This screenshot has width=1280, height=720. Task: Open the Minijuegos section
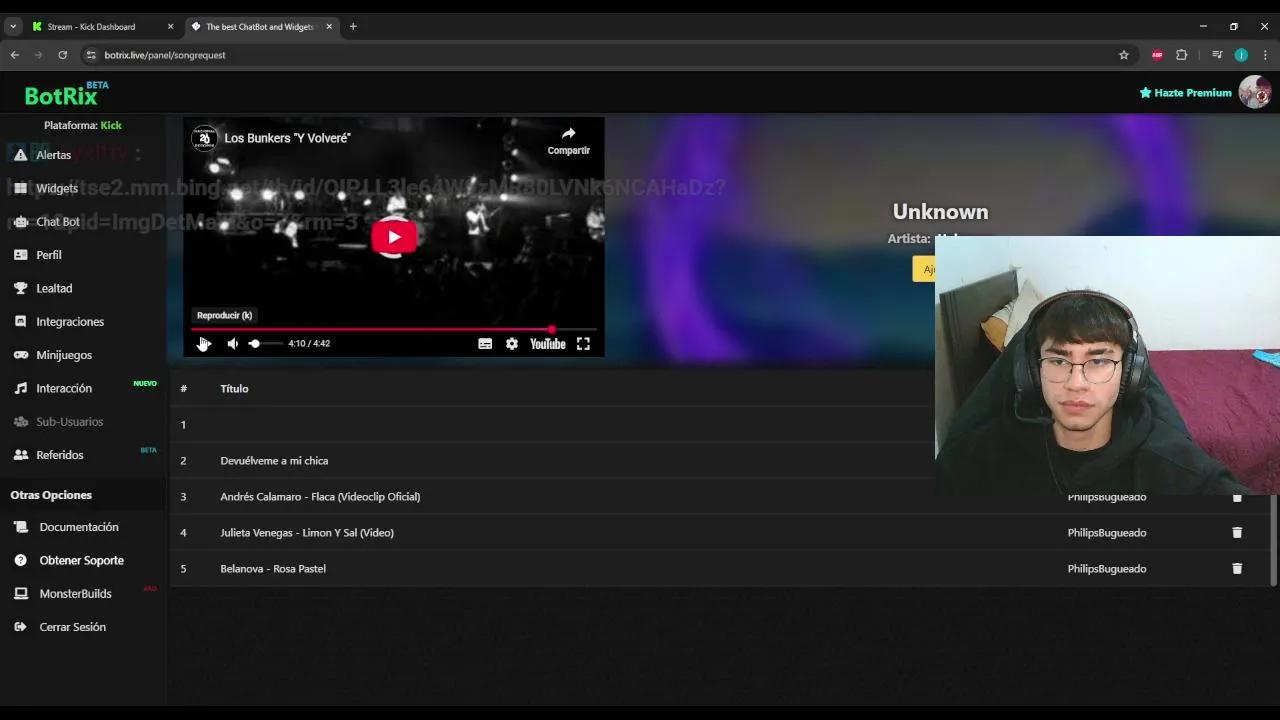(64, 355)
